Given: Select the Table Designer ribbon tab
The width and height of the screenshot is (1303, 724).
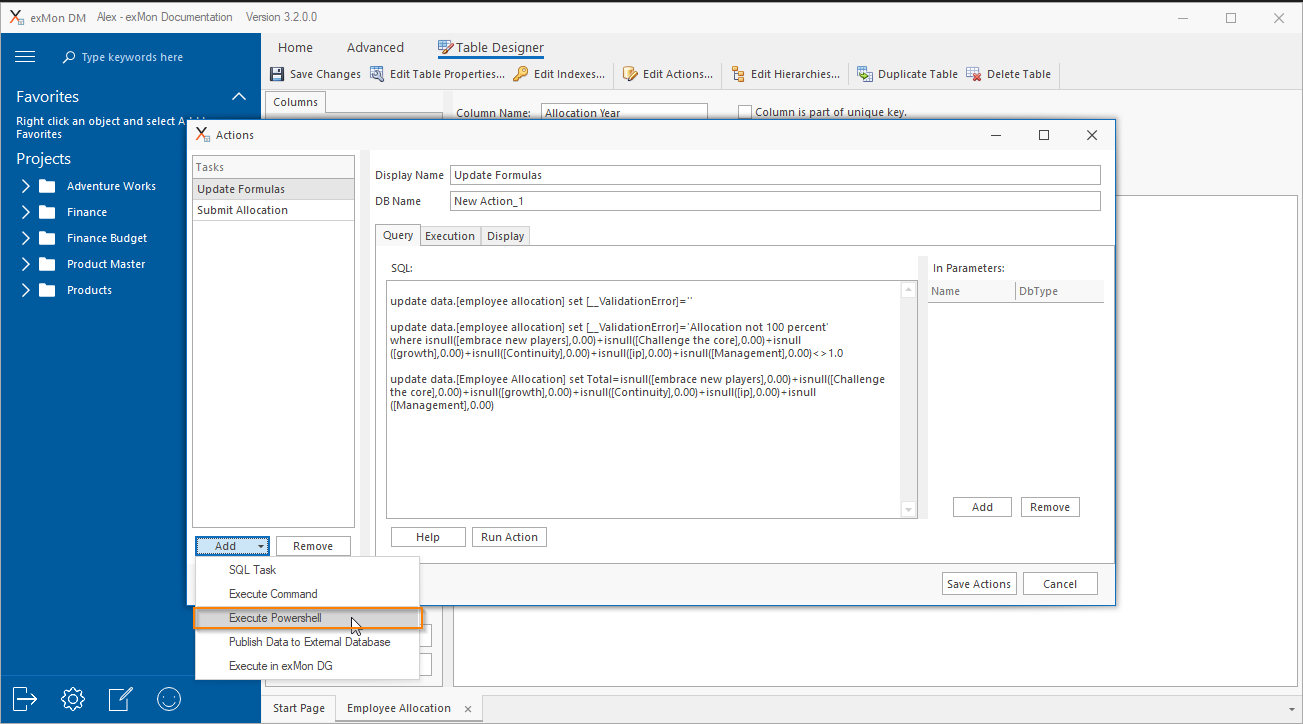Looking at the screenshot, I should [x=491, y=47].
